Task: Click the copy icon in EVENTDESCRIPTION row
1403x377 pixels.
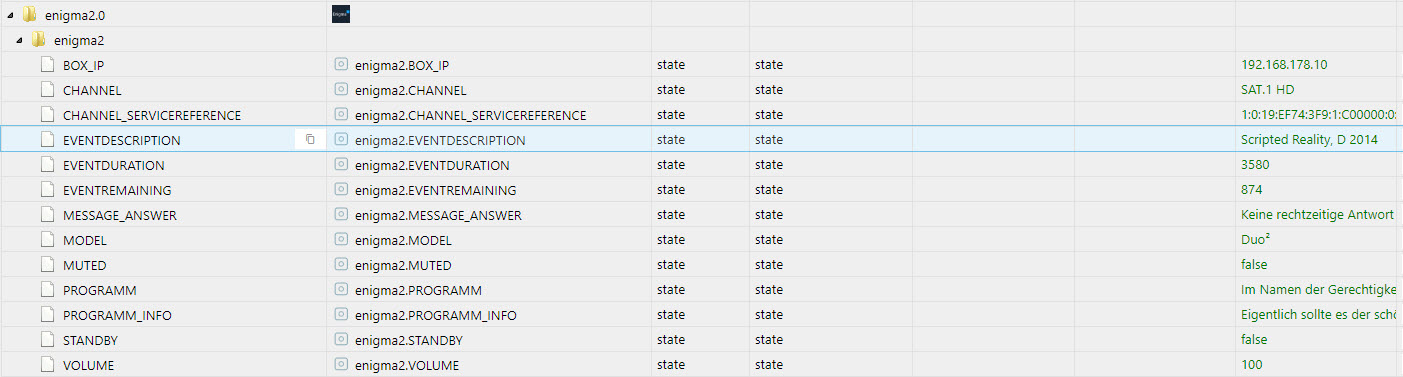Action: point(310,140)
